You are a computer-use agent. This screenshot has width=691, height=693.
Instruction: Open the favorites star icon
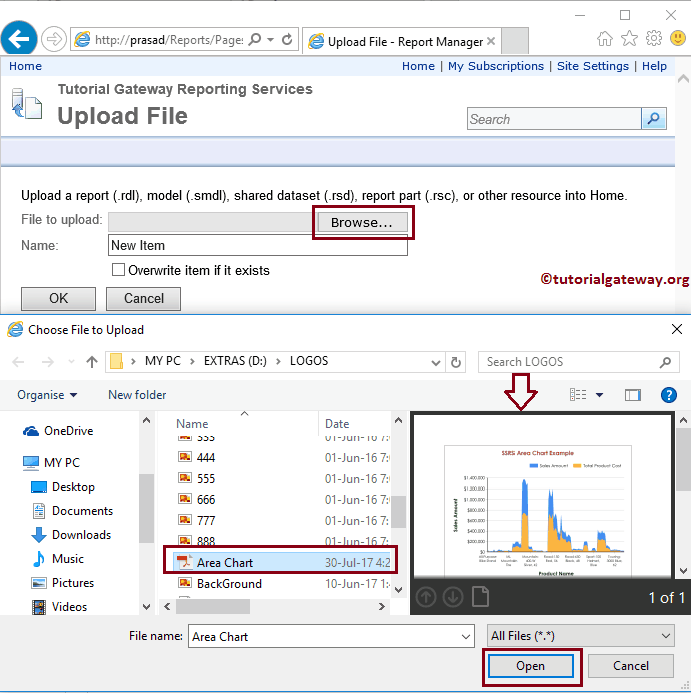(629, 38)
